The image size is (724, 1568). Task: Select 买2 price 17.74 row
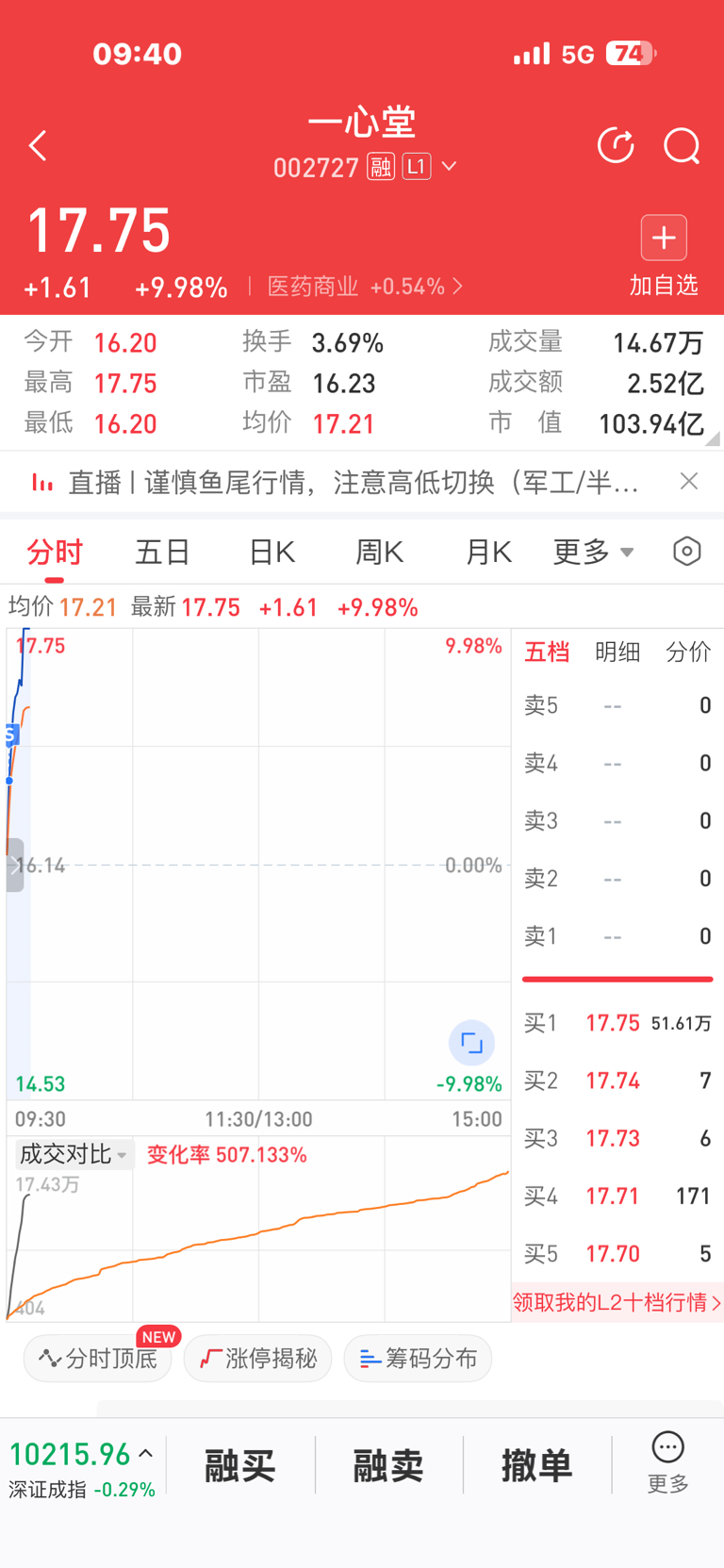click(x=617, y=1081)
